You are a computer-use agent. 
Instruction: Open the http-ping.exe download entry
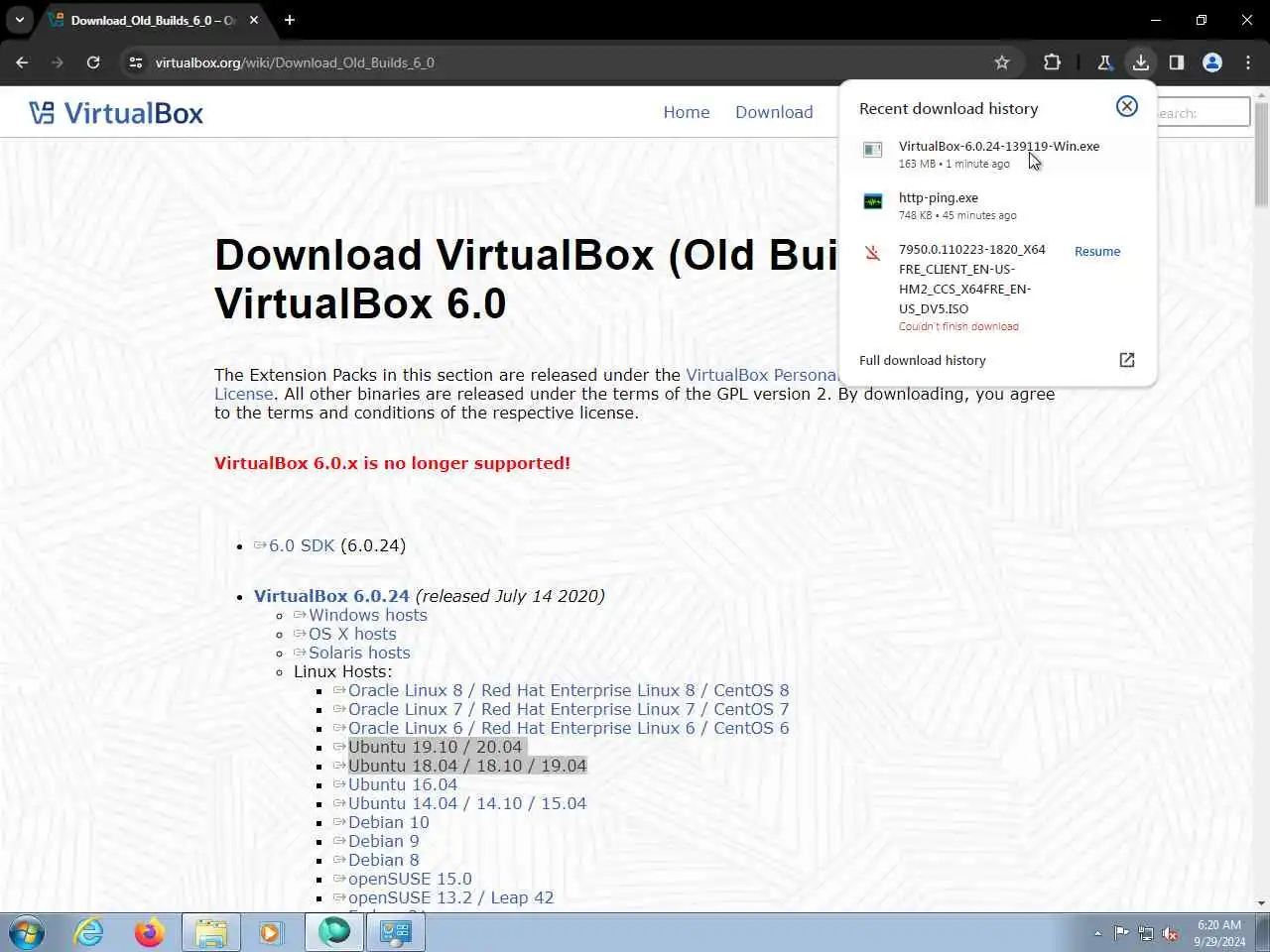tap(998, 205)
